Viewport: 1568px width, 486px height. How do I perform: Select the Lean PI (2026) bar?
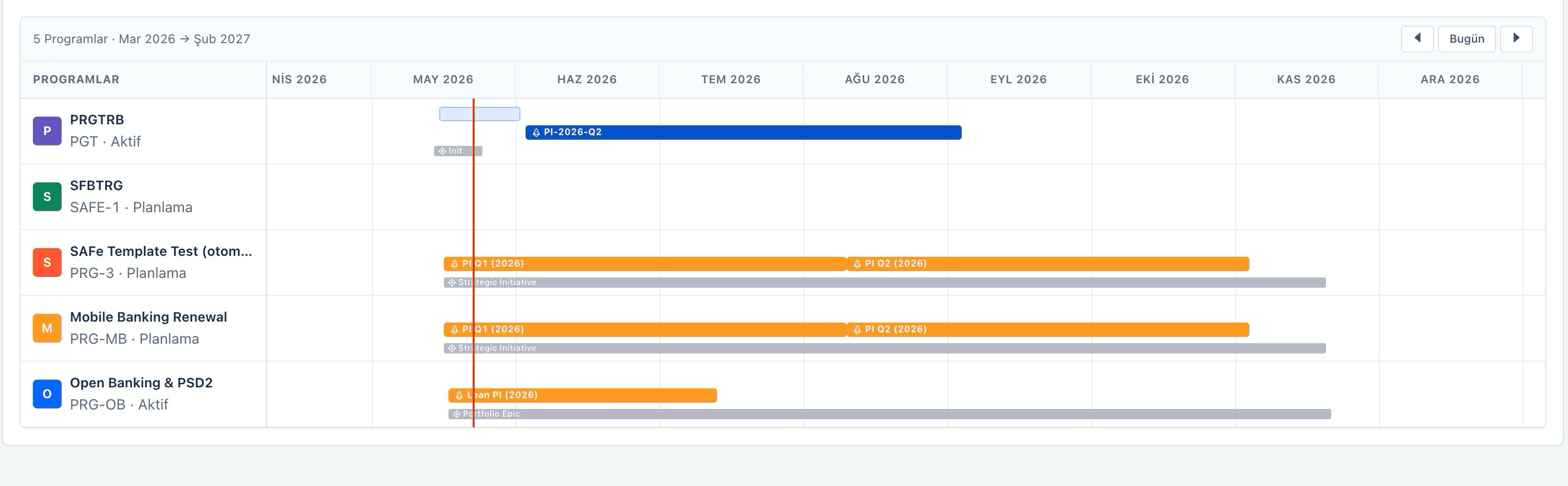point(583,395)
